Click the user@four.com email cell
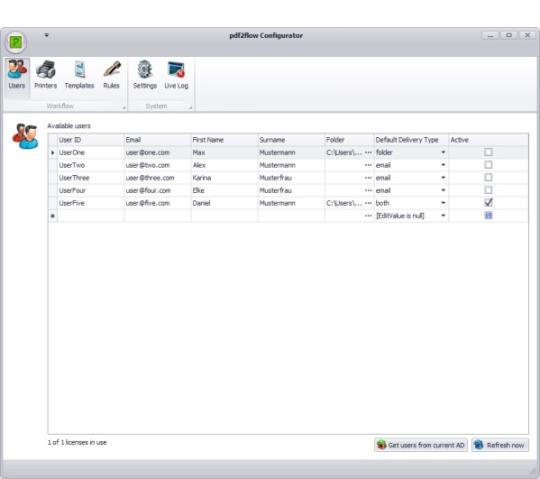 [x=157, y=190]
